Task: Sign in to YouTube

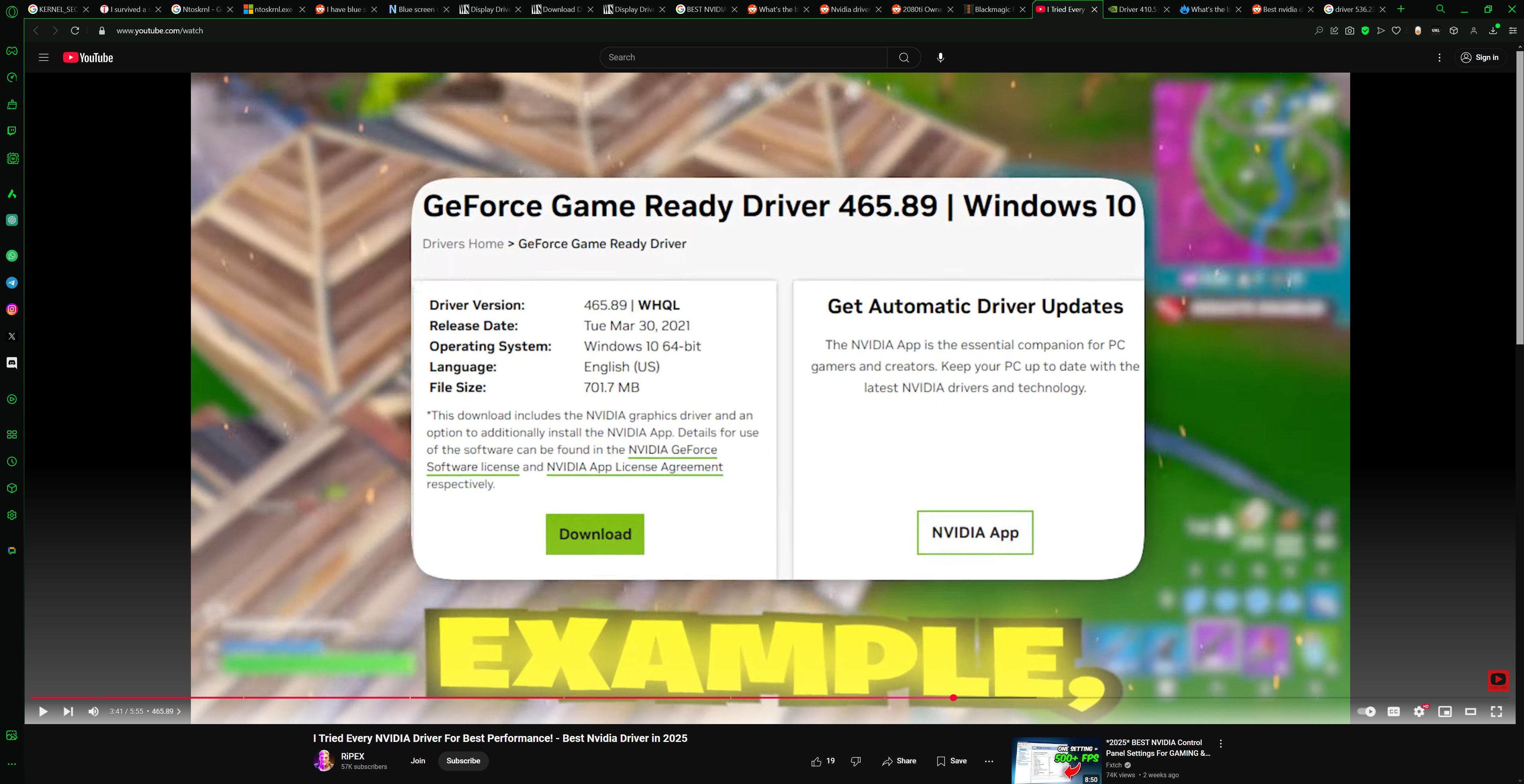Action: (x=1480, y=58)
